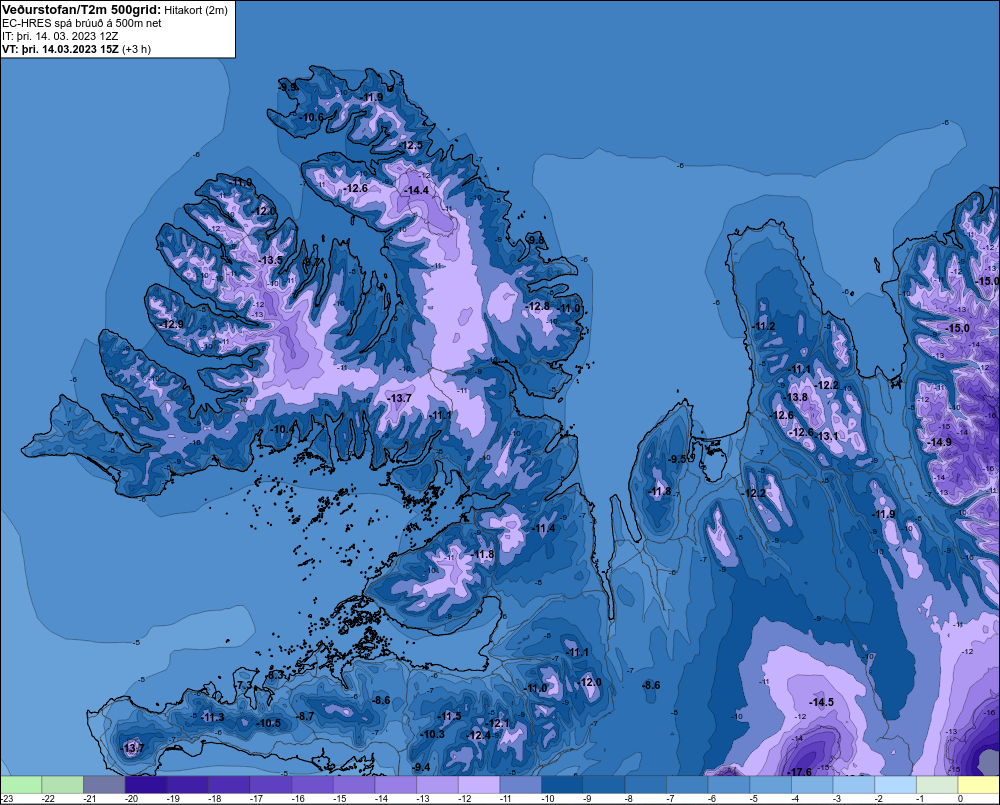Click the 'IT: þri. 14. 03. 2023 12Z' line
Viewport: 1000px width, 805px height.
(x=60, y=36)
